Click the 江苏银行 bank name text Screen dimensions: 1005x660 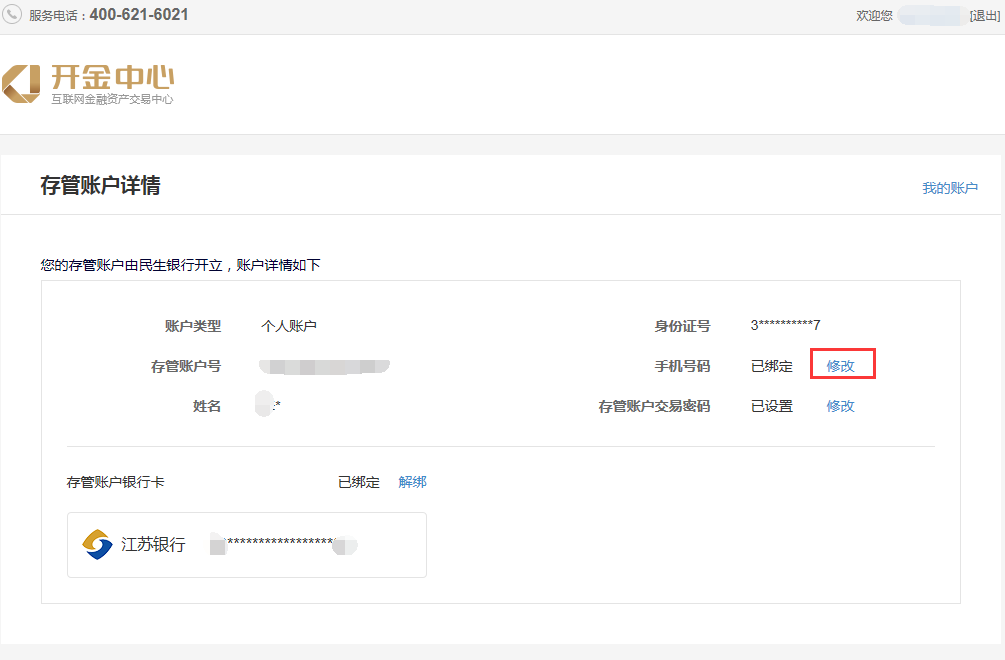[153, 545]
